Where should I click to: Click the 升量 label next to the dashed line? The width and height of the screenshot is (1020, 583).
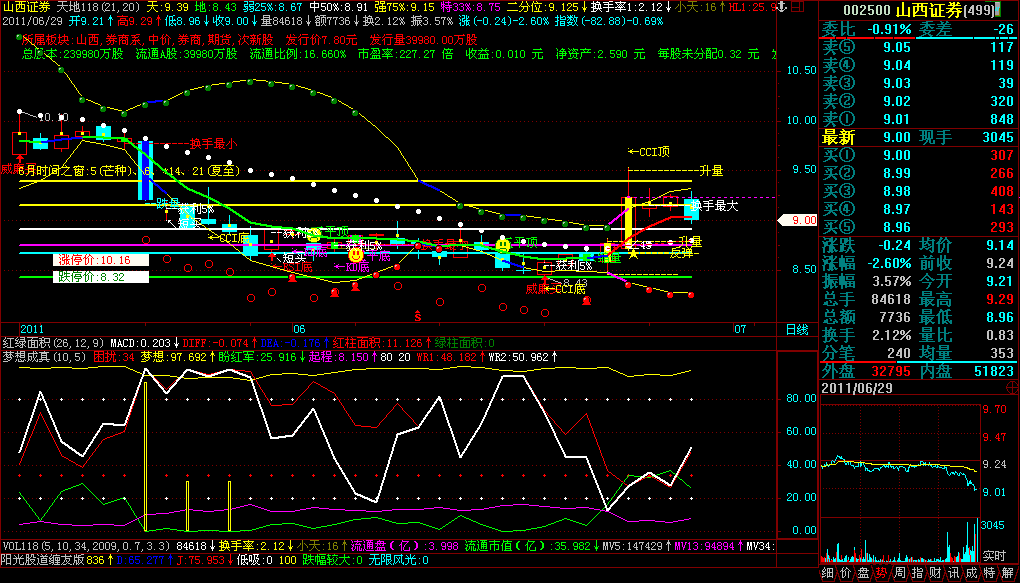[x=712, y=170]
